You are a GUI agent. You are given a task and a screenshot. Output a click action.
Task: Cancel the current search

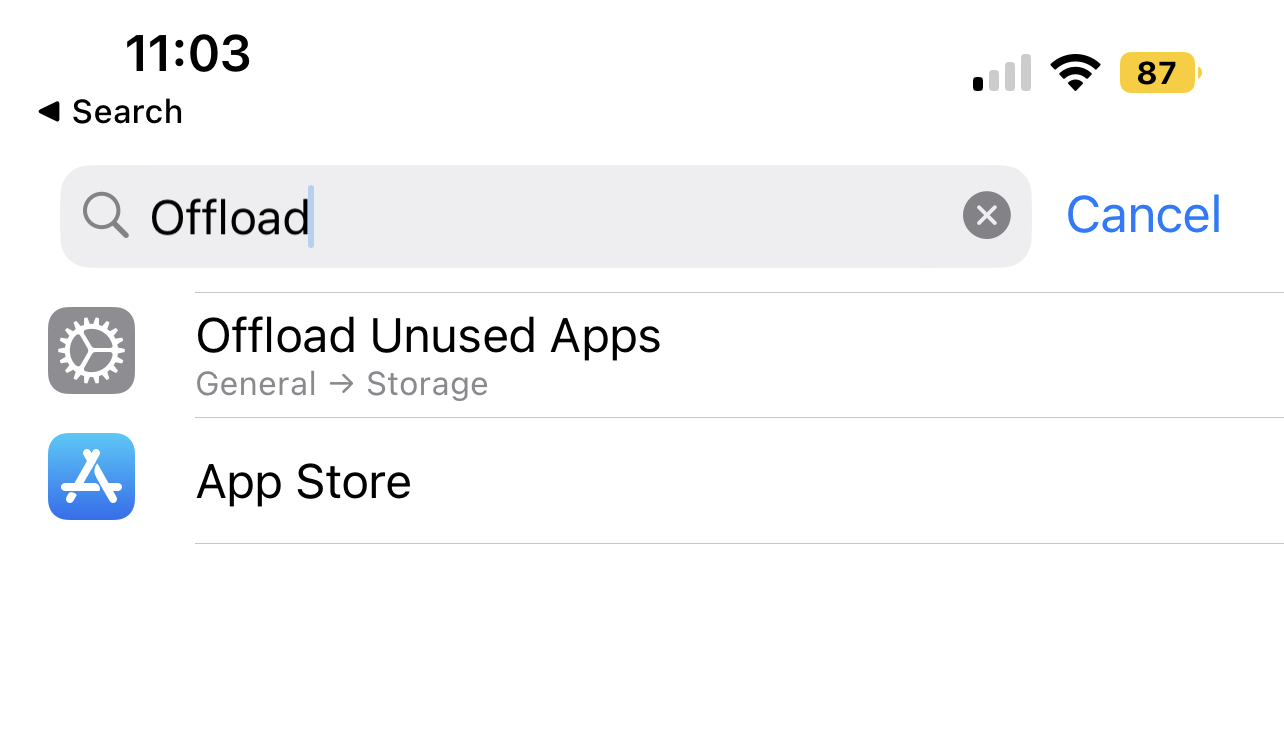tap(1144, 214)
